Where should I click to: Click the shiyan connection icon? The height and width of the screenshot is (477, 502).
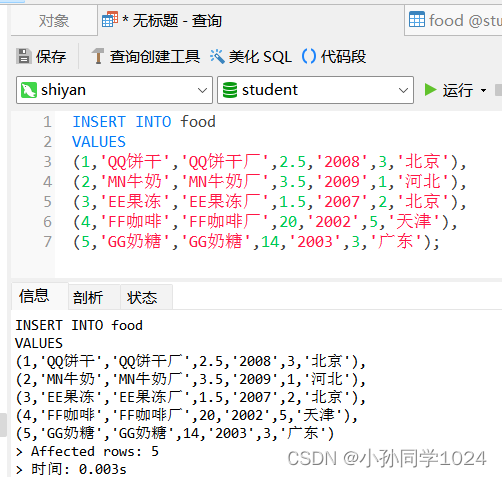coord(29,90)
